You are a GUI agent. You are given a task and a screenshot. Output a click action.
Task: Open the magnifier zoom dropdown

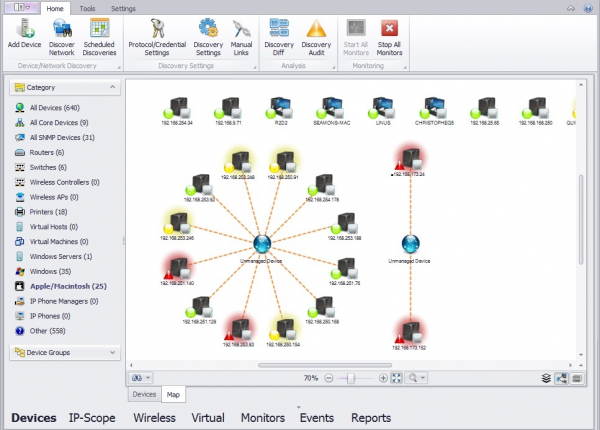416,379
